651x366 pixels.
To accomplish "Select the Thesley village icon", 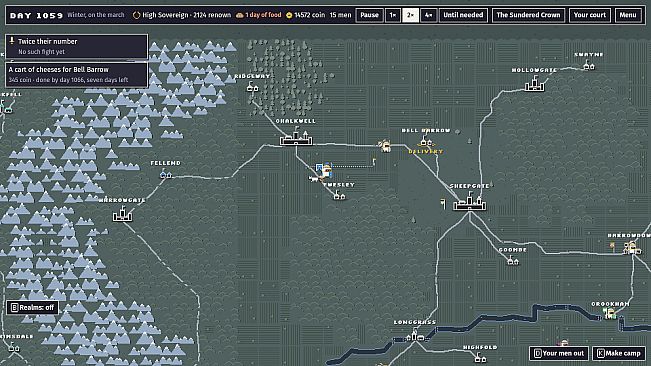I will 339,195.
